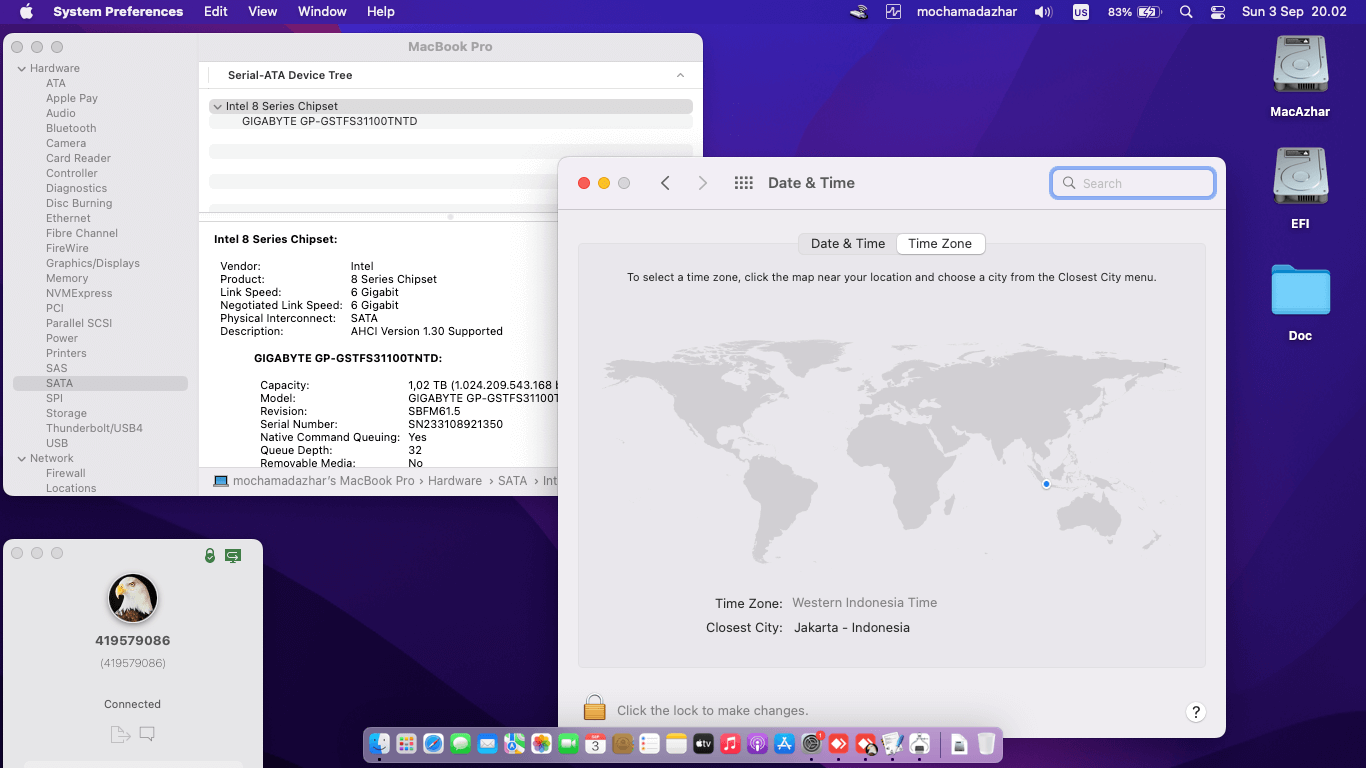Click the green screen icon in the AnyDesk window
This screenshot has width=1366, height=768.
(233, 555)
